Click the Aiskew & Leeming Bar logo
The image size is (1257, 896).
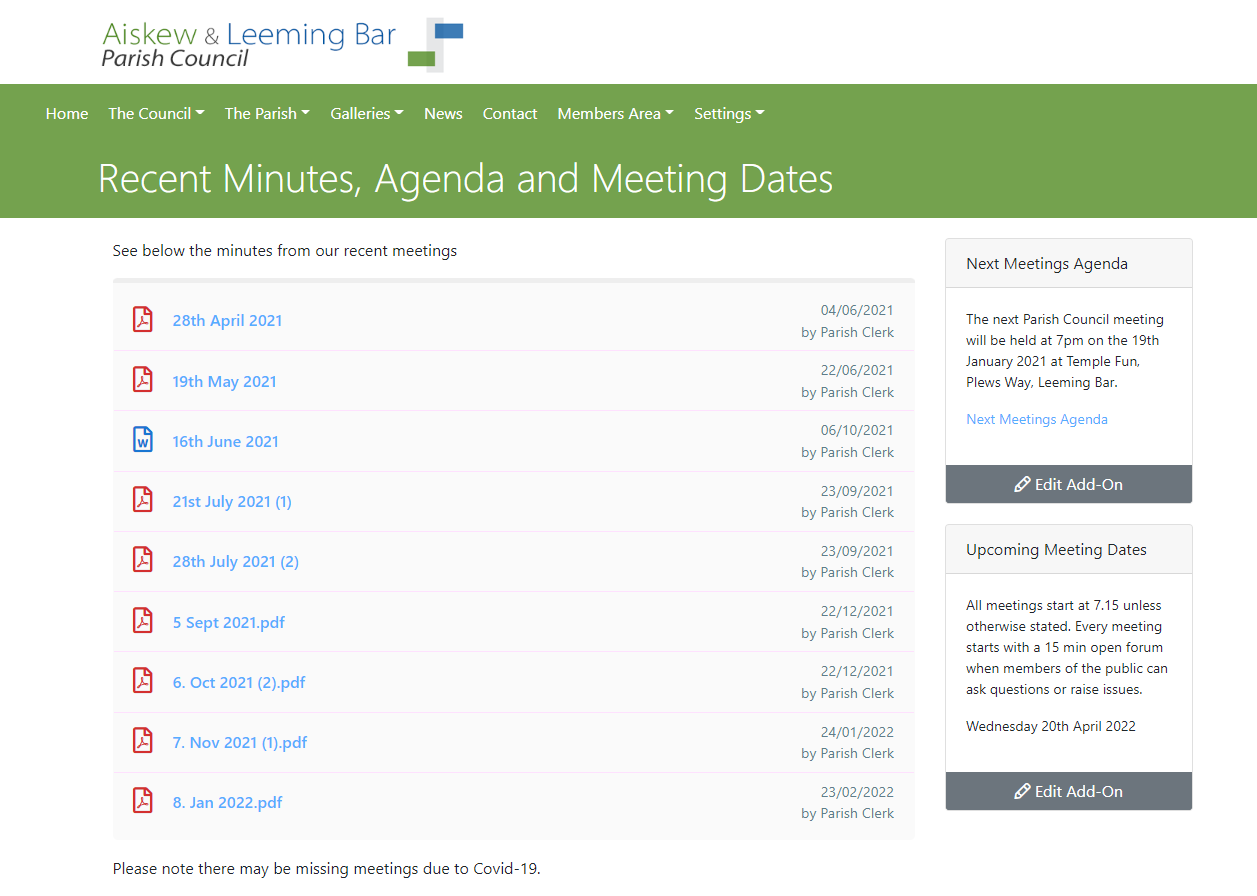(282, 44)
